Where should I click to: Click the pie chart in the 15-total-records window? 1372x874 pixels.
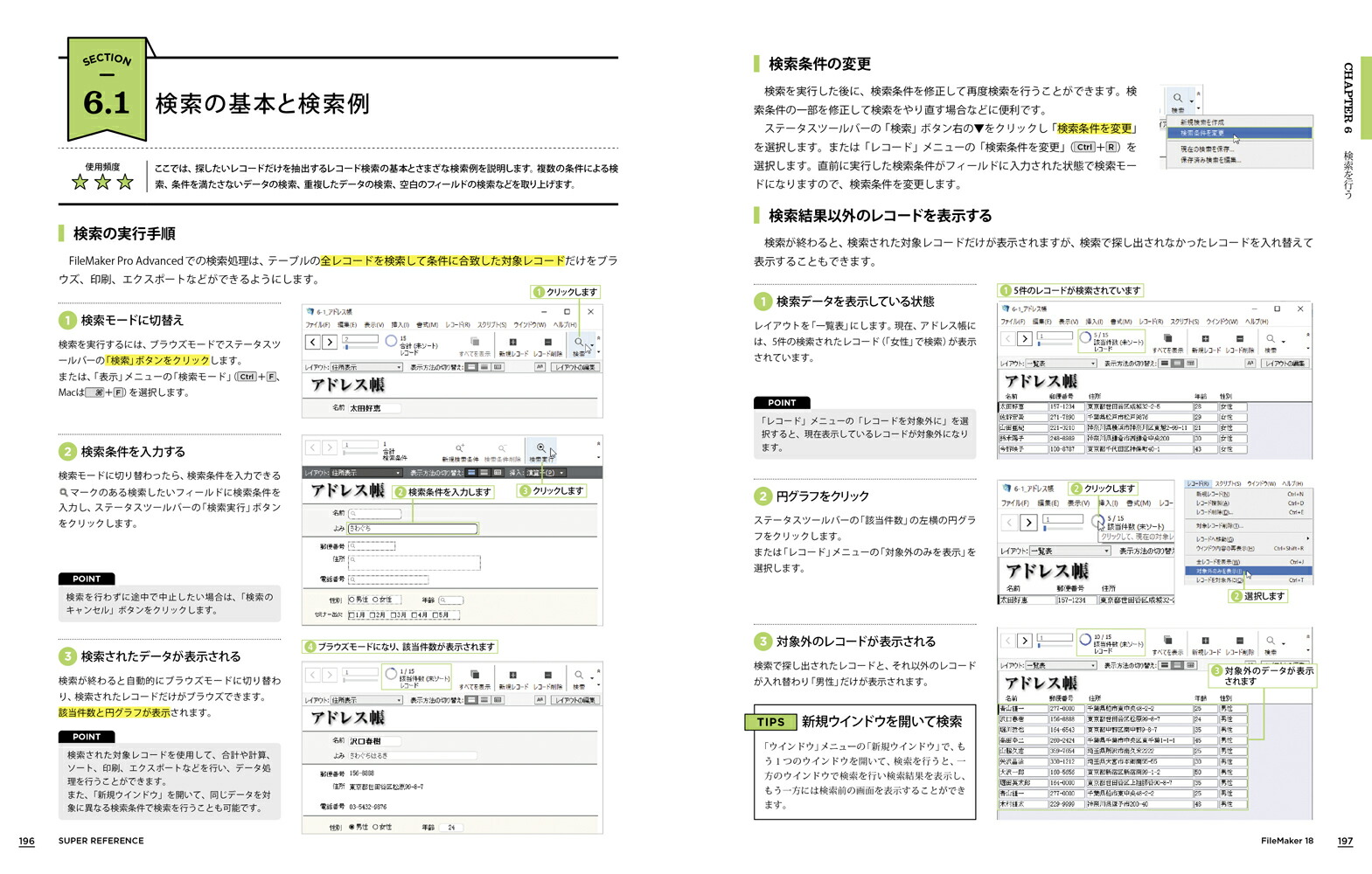391,341
